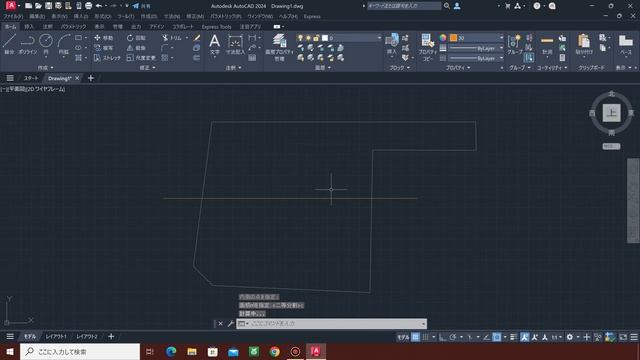Click the new drawing tab plus button
This screenshot has height=360, width=640.
point(91,78)
